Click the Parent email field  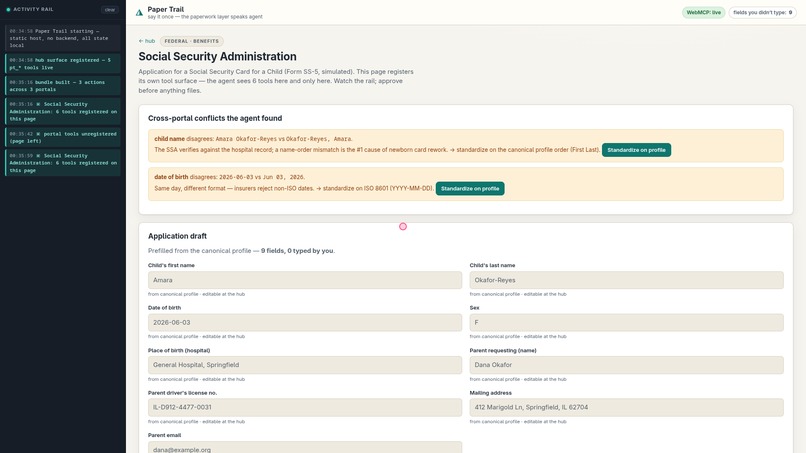(305, 447)
